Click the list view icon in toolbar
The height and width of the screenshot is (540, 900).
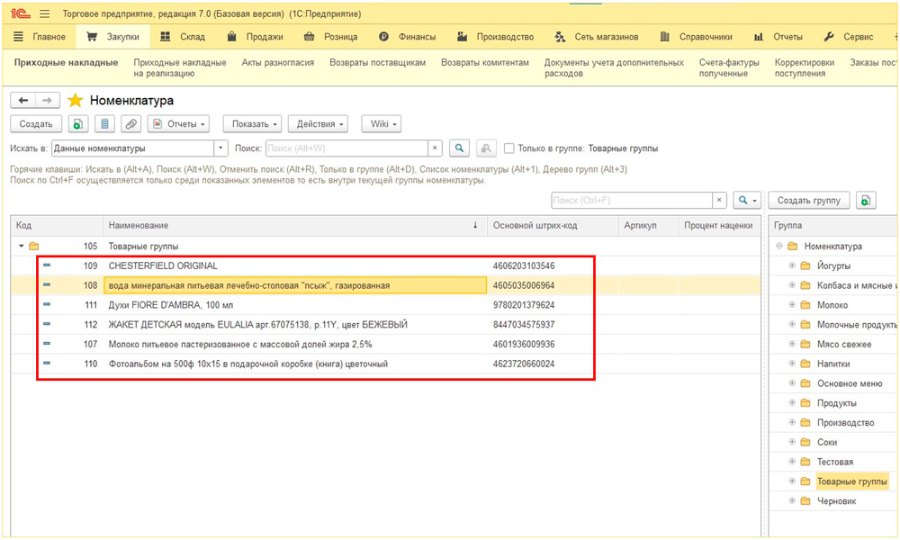(x=104, y=124)
